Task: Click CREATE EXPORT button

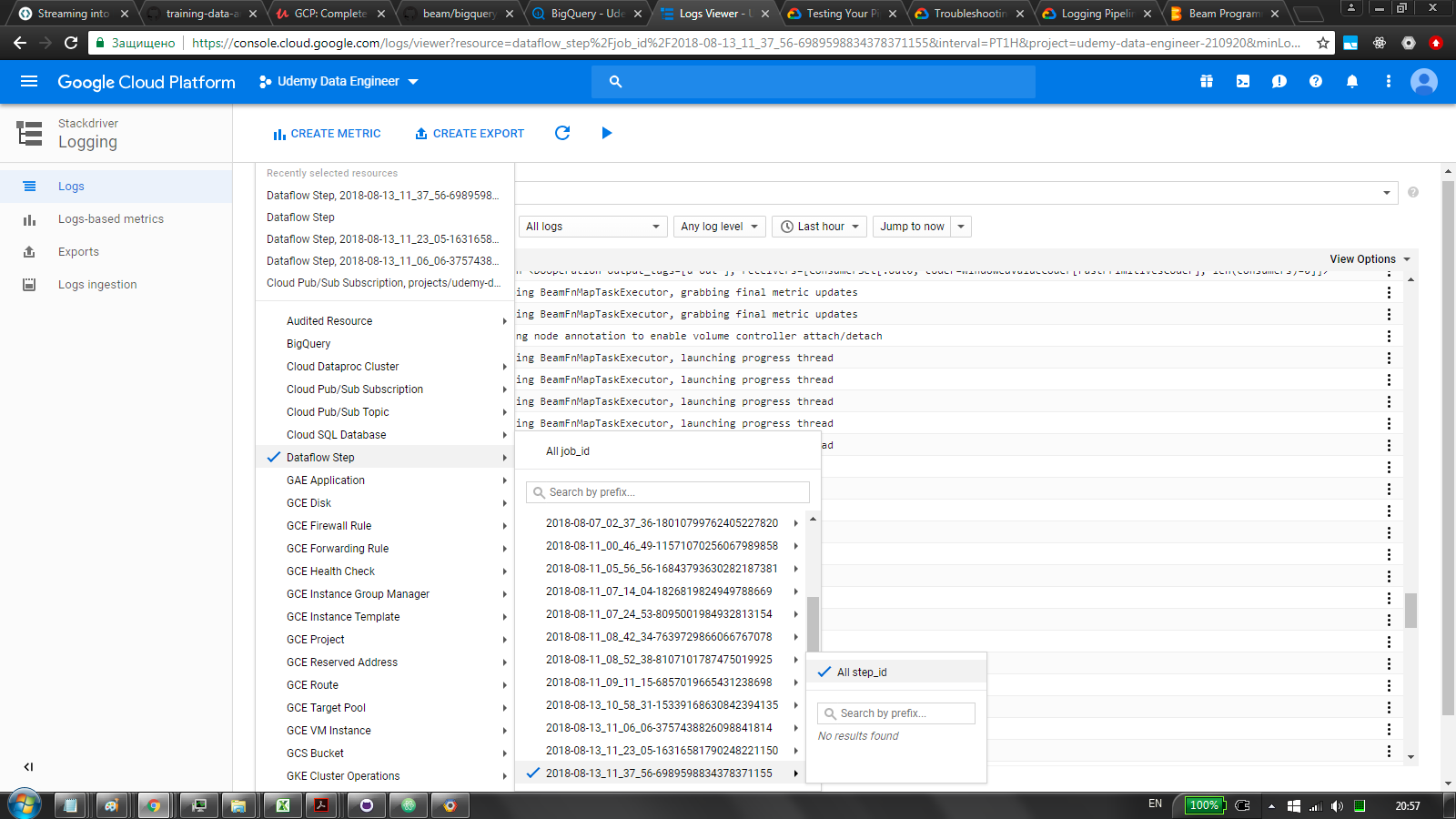Action: point(470,134)
